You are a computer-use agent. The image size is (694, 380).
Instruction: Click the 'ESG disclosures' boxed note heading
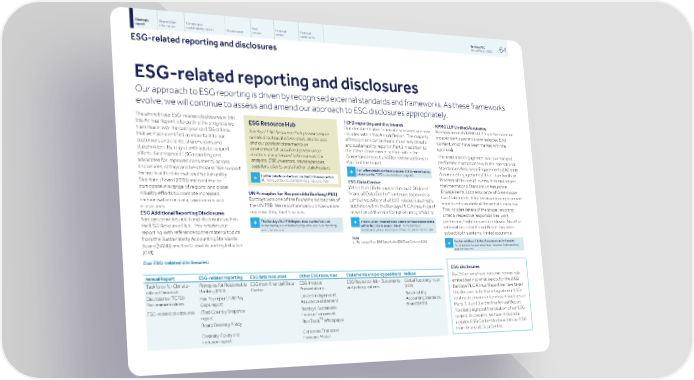click(x=465, y=267)
